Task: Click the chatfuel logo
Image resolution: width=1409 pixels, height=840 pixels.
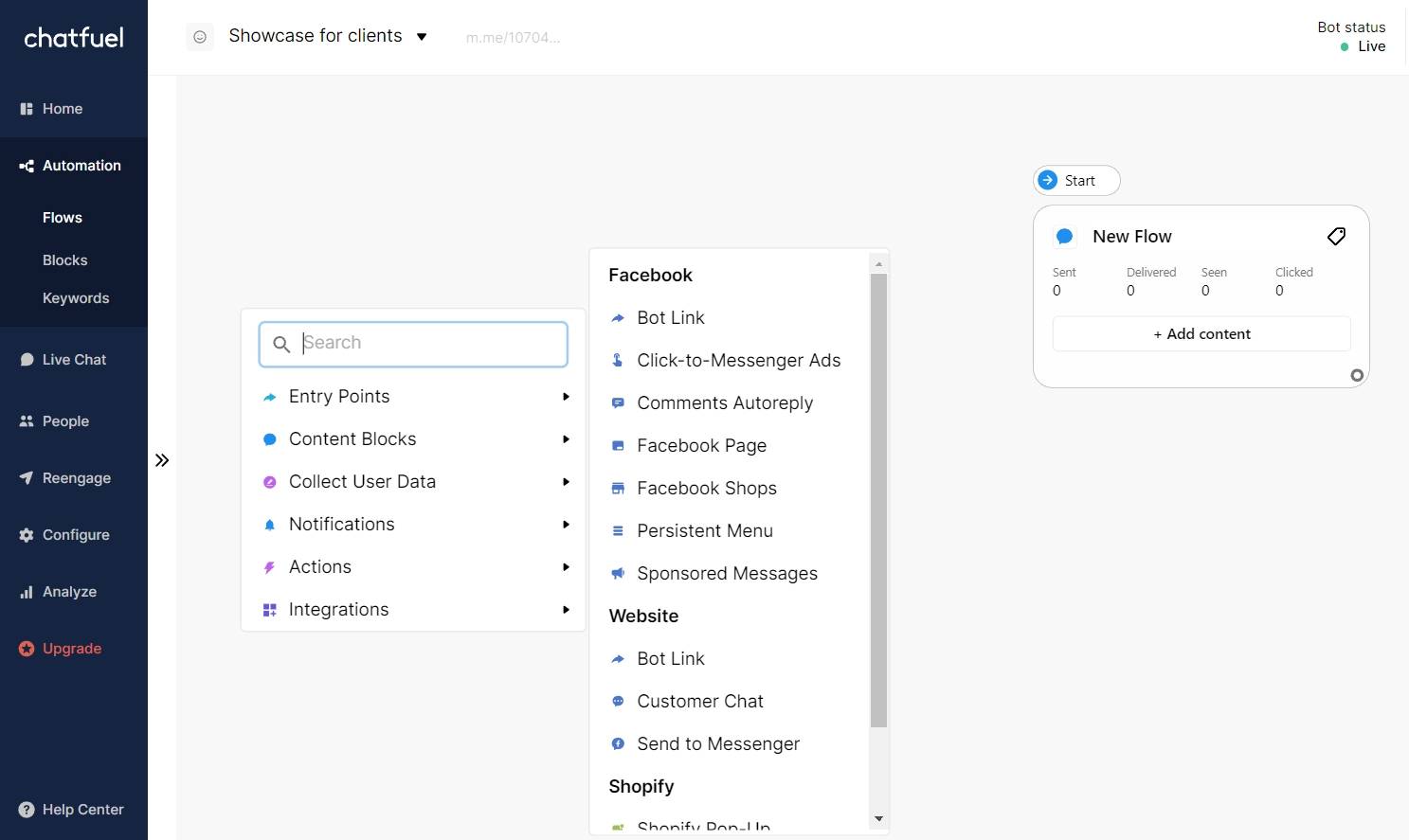Action: [74, 38]
